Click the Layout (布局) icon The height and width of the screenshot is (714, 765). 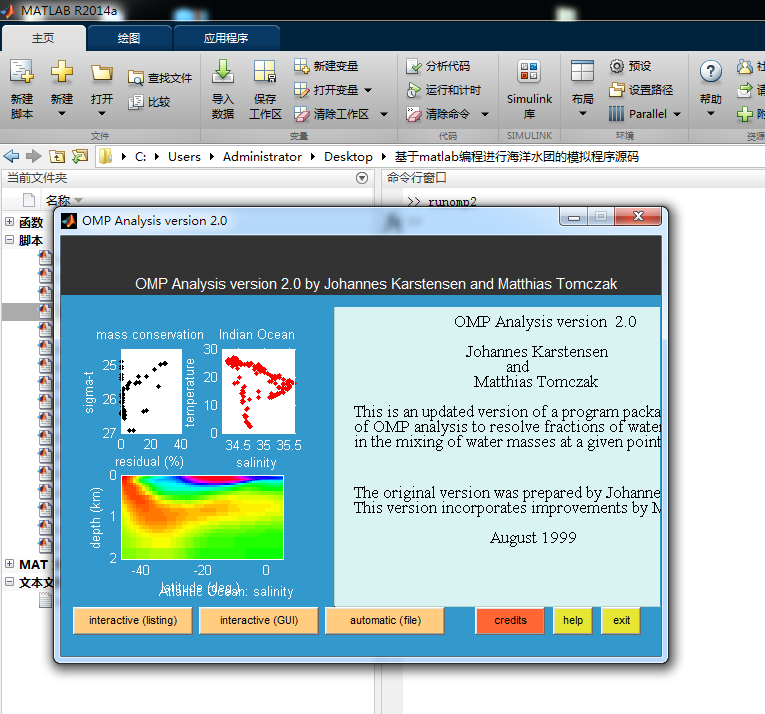[x=583, y=72]
